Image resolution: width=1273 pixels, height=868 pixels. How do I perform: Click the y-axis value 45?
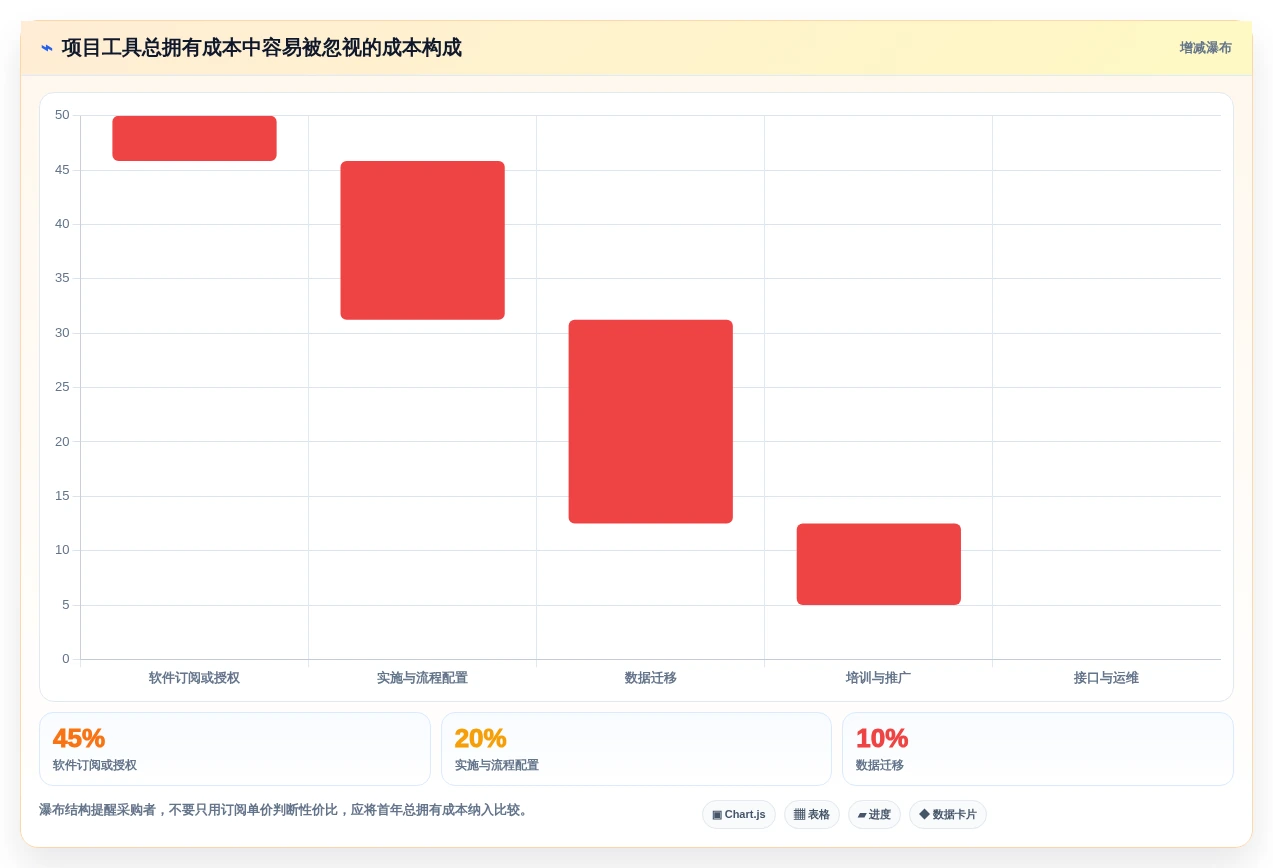[x=62, y=170]
